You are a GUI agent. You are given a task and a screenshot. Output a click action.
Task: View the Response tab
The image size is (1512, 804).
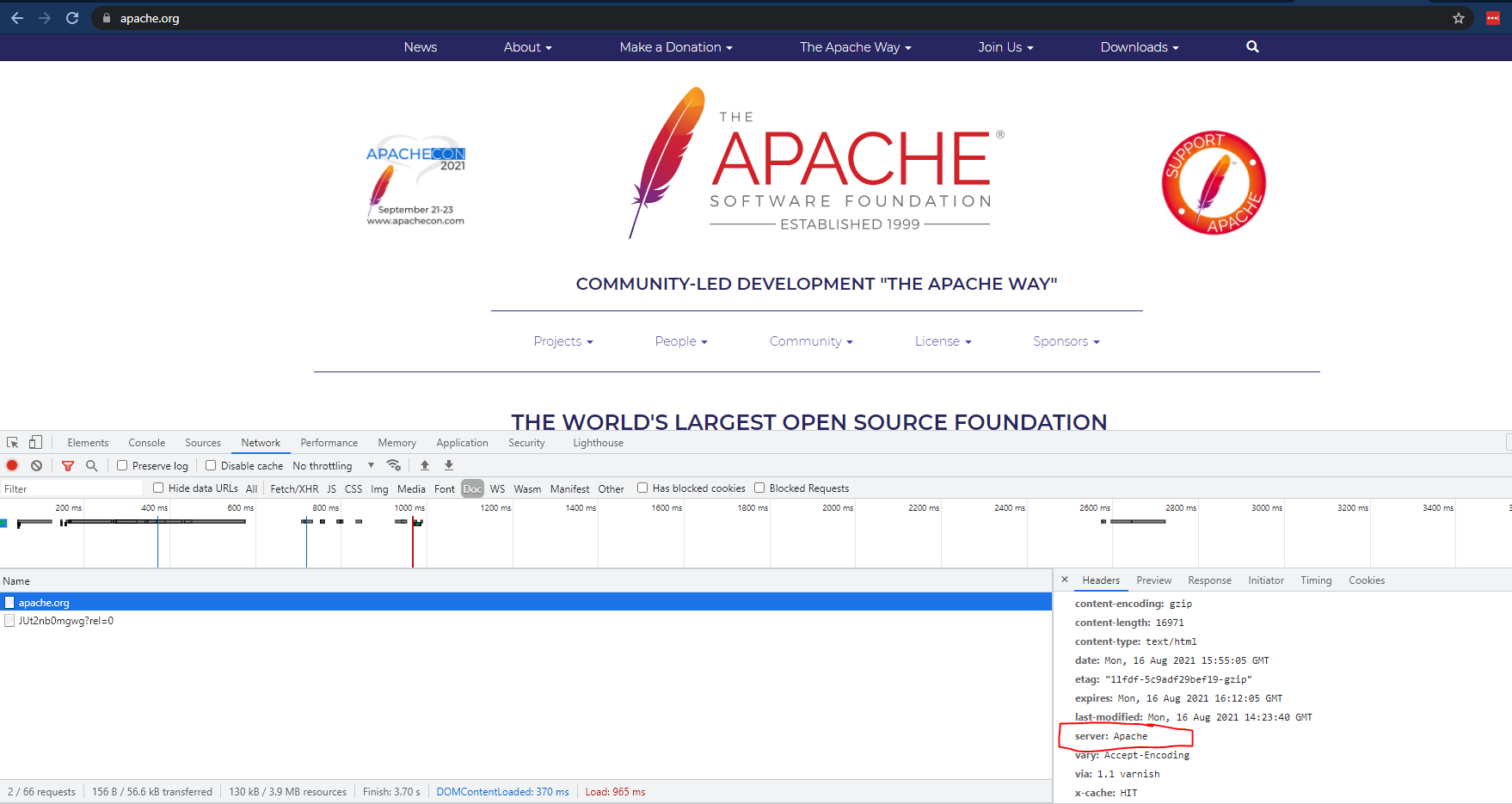coord(1210,580)
